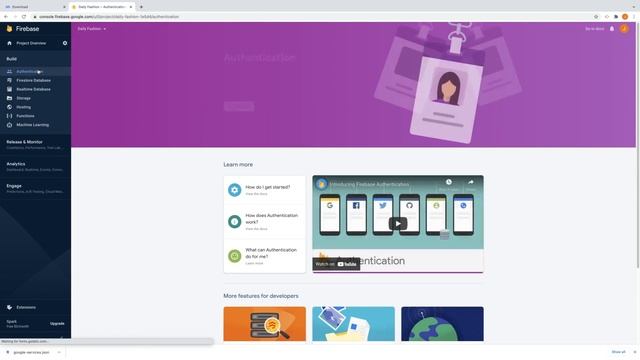Image resolution: width=640 pixels, height=360 pixels.
Task: Open the orange database search feature card
Action: [264, 324]
